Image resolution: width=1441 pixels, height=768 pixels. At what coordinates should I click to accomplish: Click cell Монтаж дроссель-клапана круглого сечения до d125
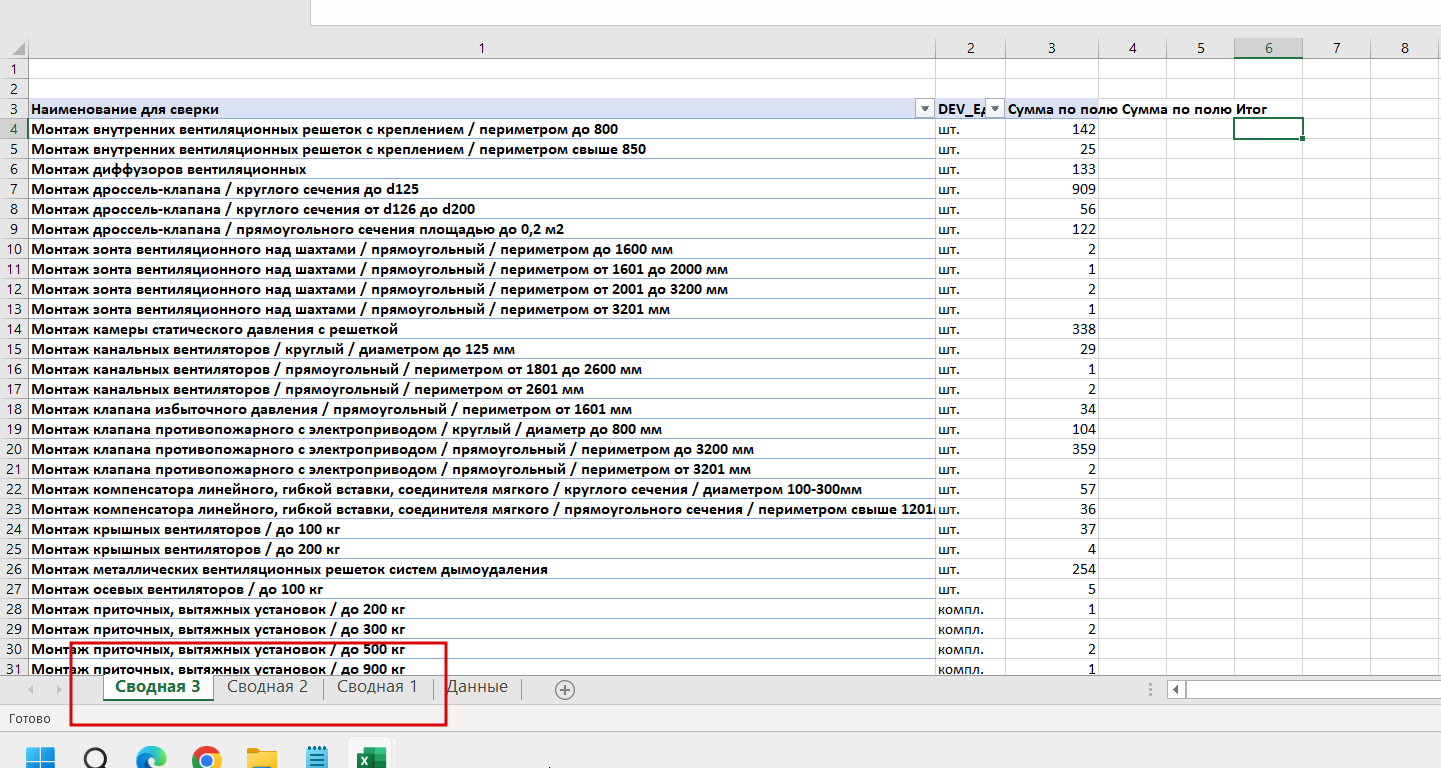tap(482, 189)
